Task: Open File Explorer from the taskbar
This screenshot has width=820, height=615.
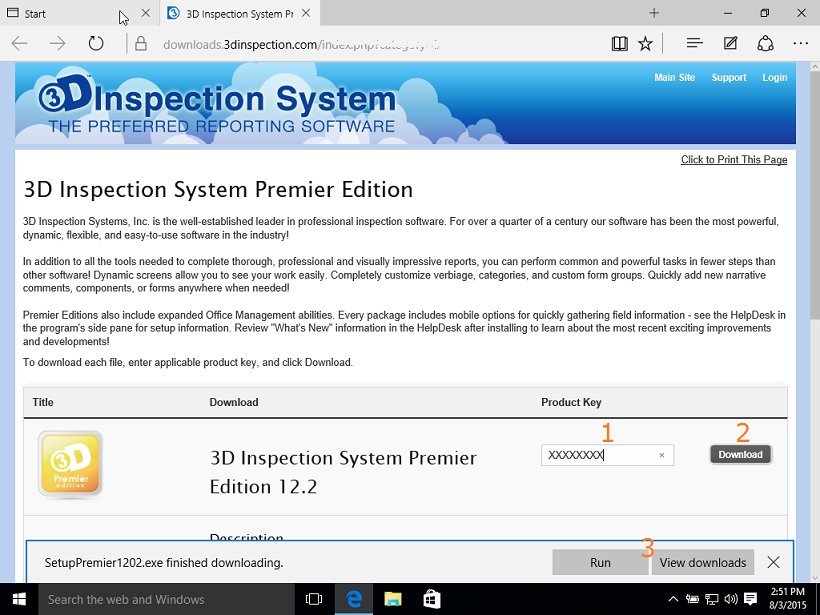Action: coord(393,599)
